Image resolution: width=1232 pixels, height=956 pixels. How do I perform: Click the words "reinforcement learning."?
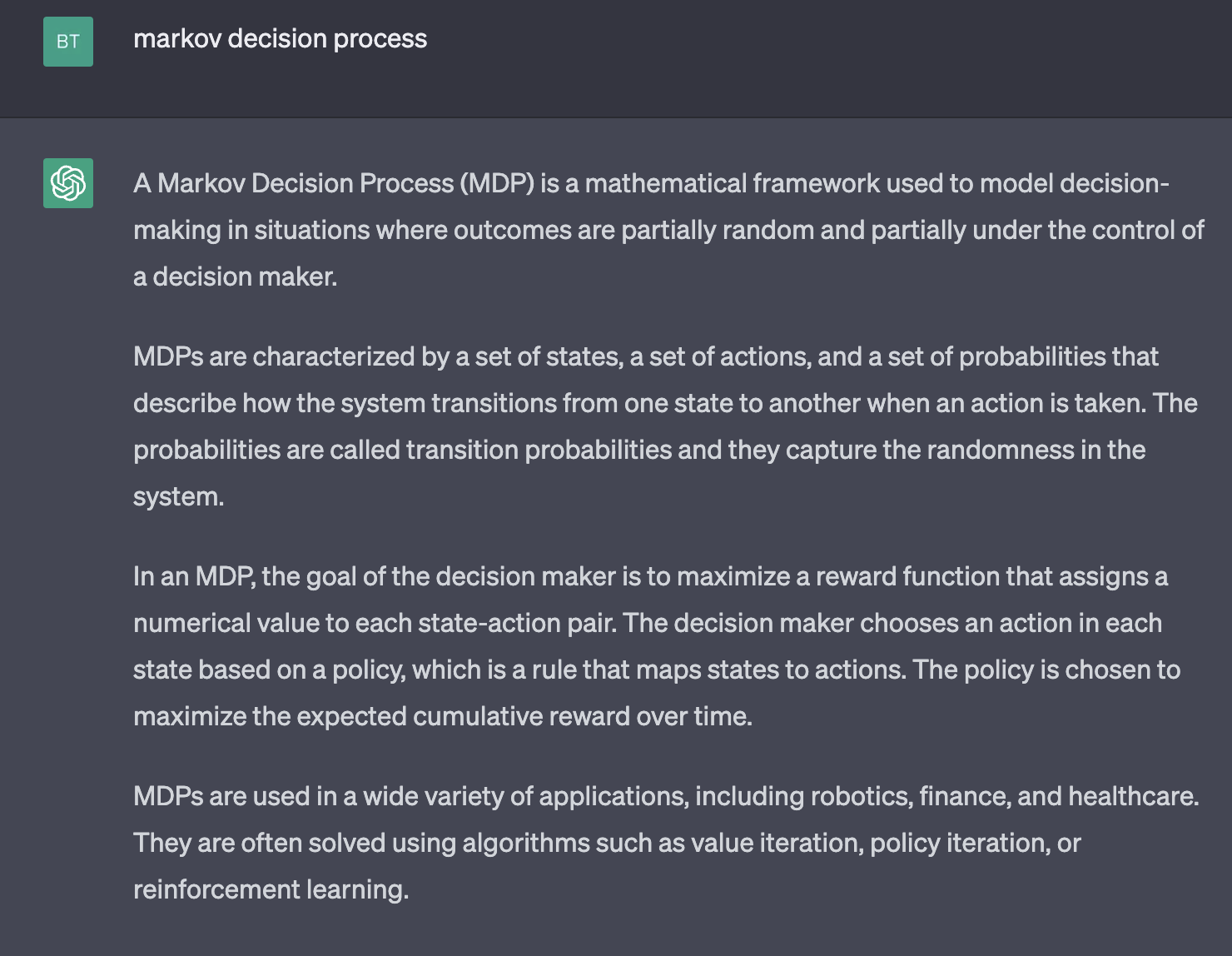coord(271,889)
